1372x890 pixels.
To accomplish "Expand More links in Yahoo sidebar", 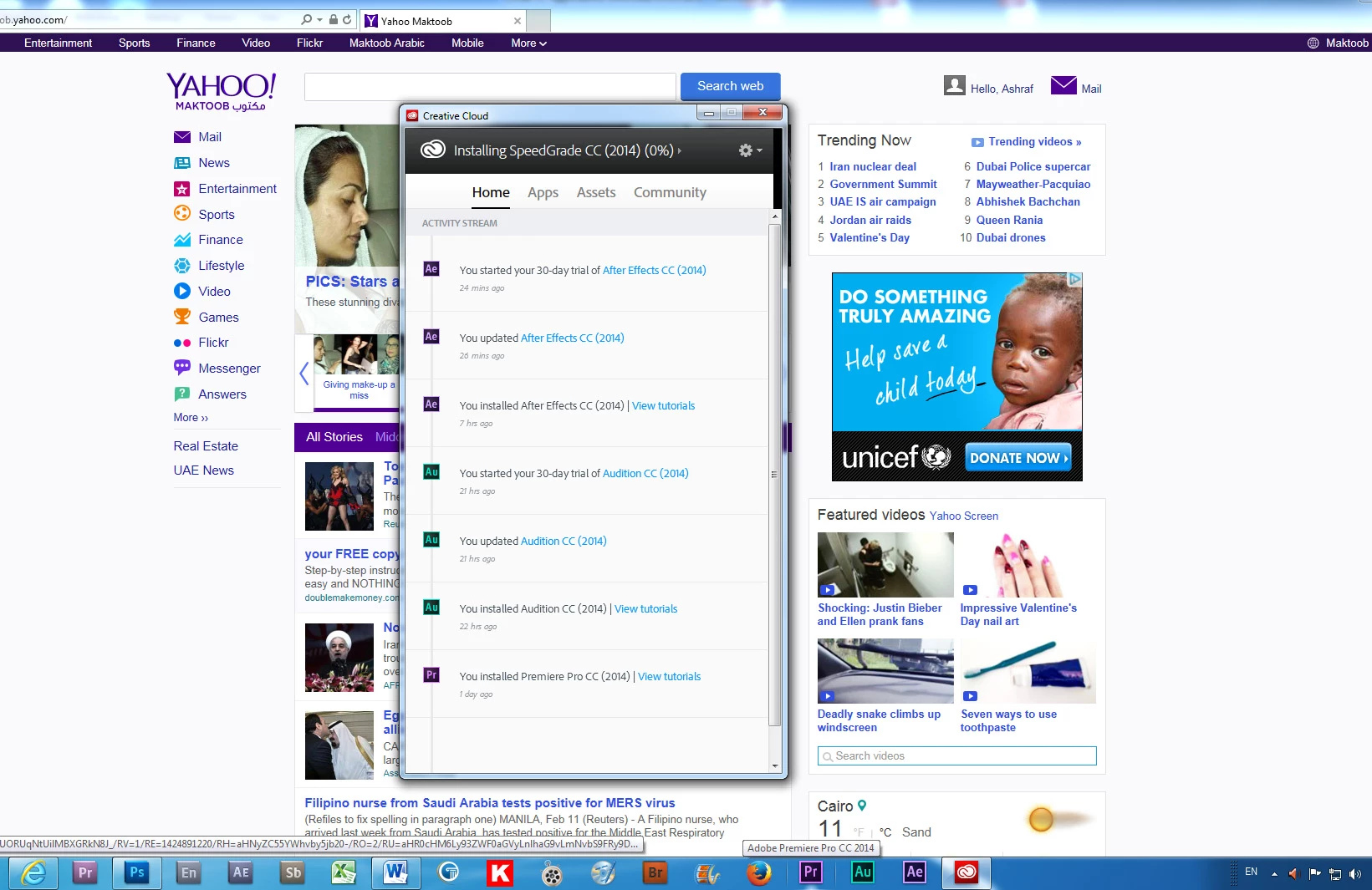I will coord(191,418).
